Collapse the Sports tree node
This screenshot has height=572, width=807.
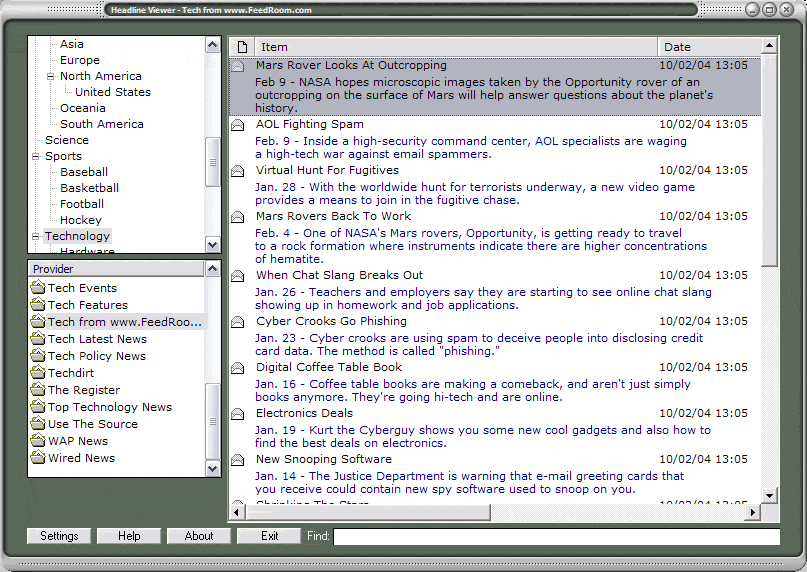[x=36, y=156]
